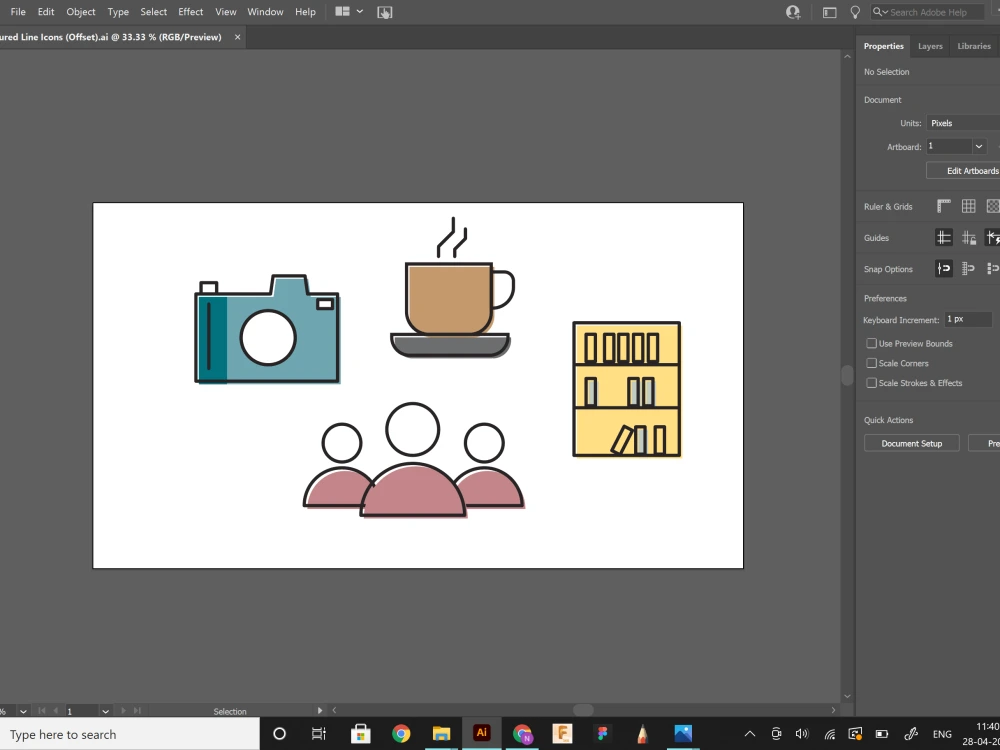Open Cortana circle icon on taskbar
The height and width of the screenshot is (750, 1000).
[279, 734]
